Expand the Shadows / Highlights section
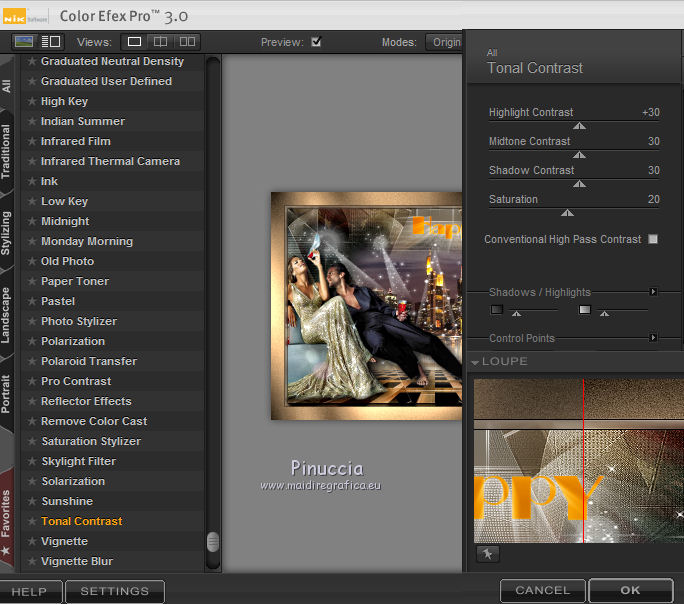The image size is (684, 604). [x=653, y=292]
